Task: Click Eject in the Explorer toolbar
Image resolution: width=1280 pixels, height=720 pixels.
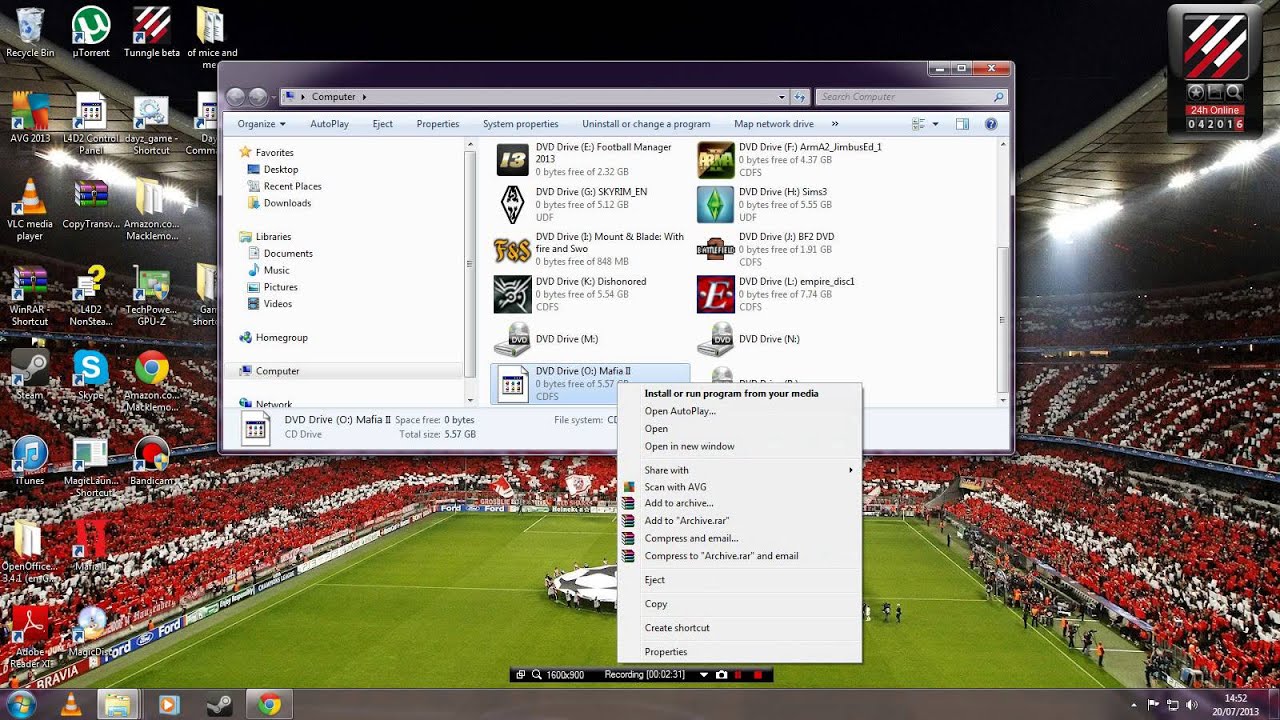Action: pyautogui.click(x=382, y=124)
